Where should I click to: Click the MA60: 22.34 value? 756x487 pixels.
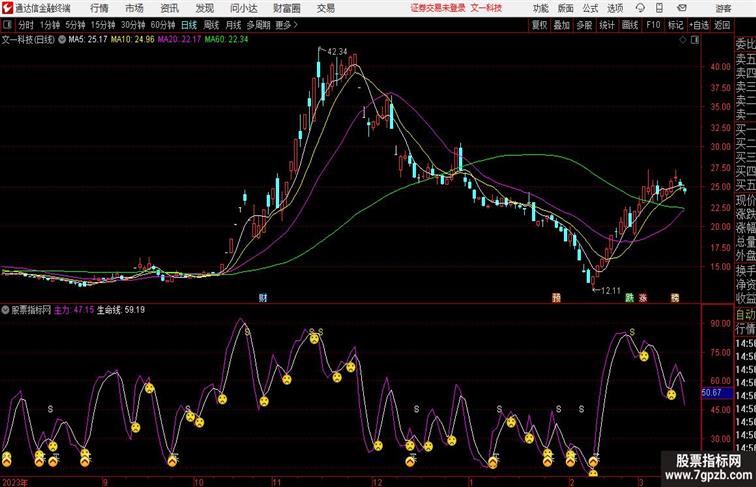226,40
